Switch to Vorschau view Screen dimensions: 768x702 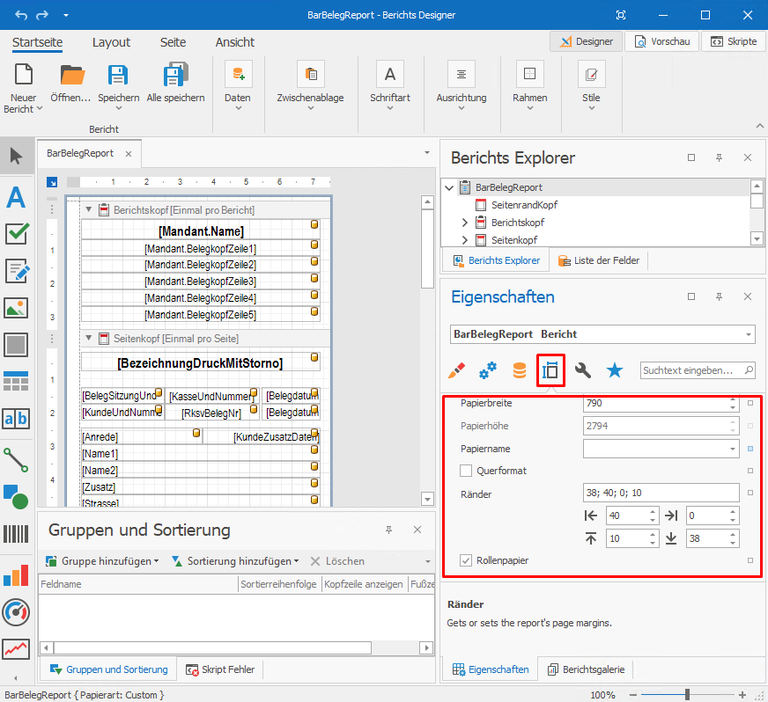click(x=662, y=42)
